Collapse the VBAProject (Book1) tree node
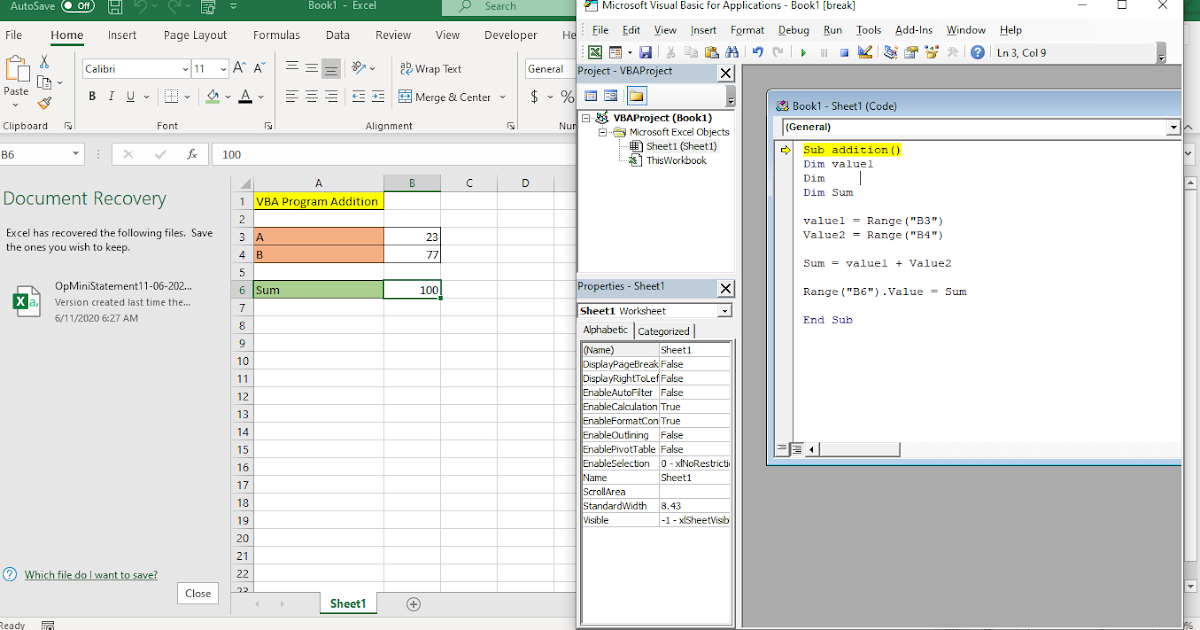Screen dimensions: 1200x630 (587, 118)
